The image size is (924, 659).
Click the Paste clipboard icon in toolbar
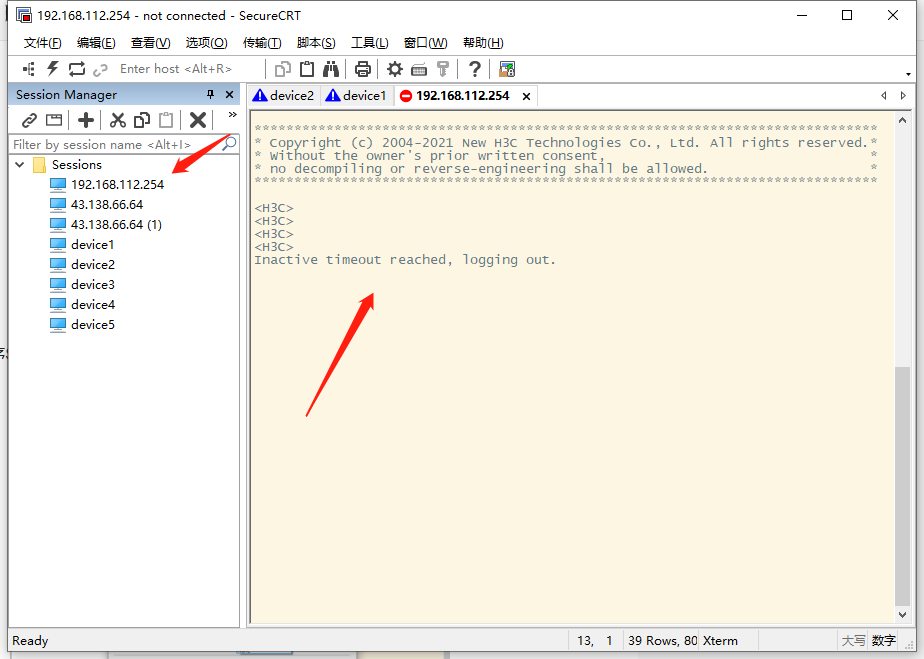pos(307,69)
